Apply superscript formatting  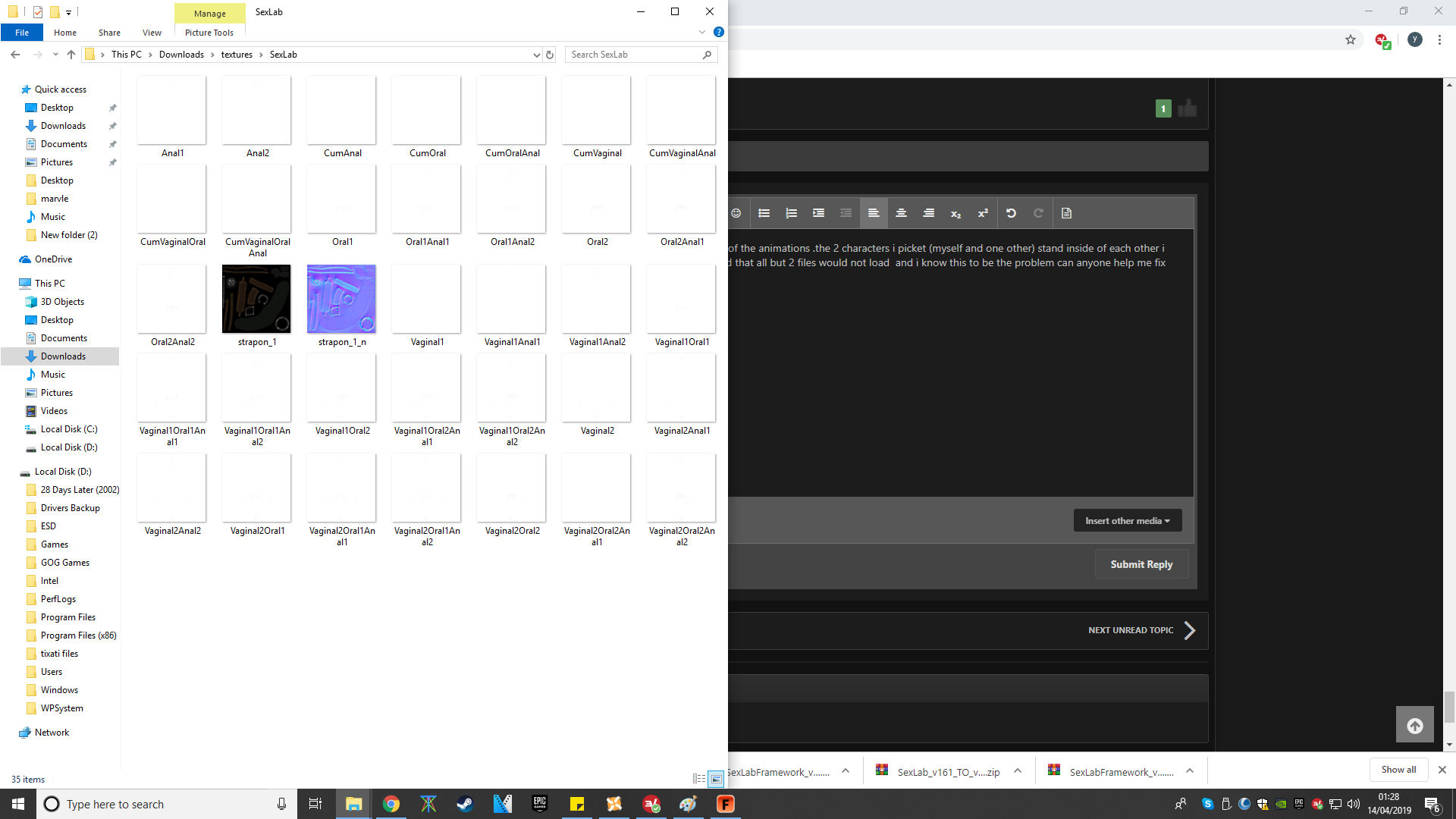pyautogui.click(x=983, y=213)
